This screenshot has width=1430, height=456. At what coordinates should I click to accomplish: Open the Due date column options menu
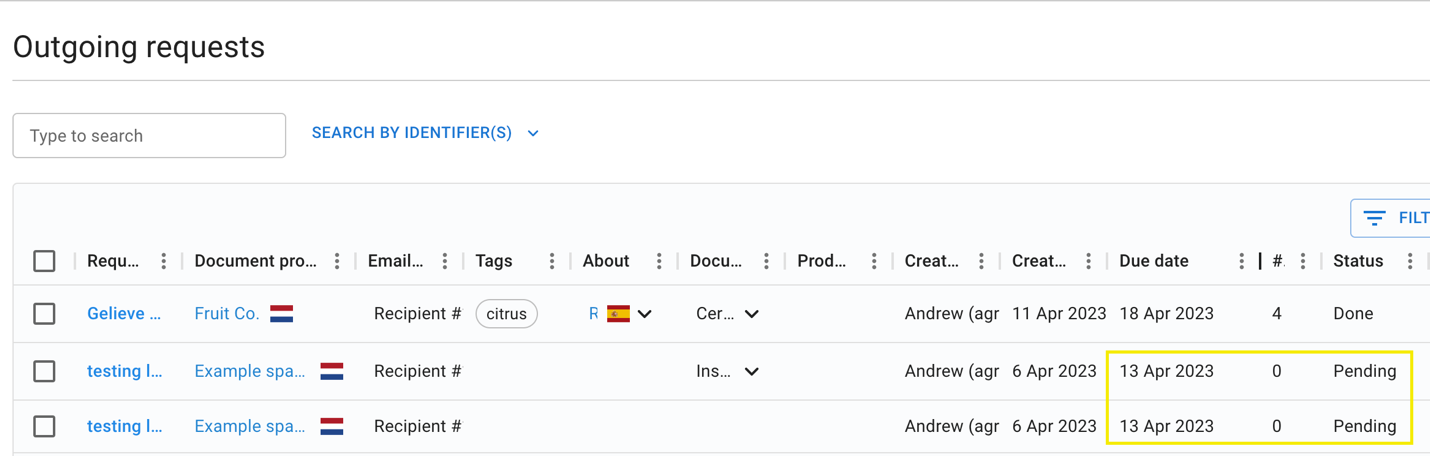point(1242,261)
